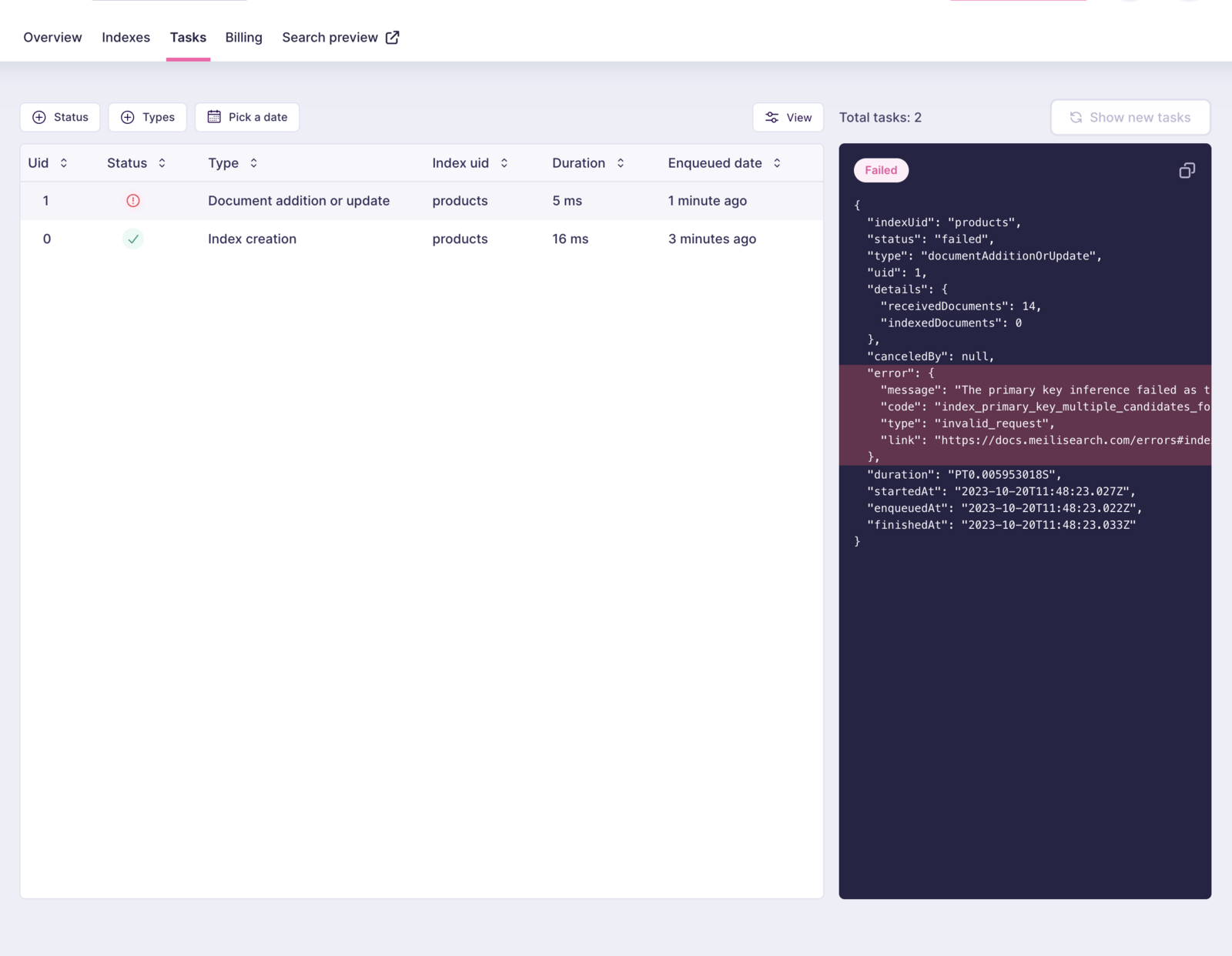Open the Indexes tab
1232x956 pixels.
[x=126, y=38]
